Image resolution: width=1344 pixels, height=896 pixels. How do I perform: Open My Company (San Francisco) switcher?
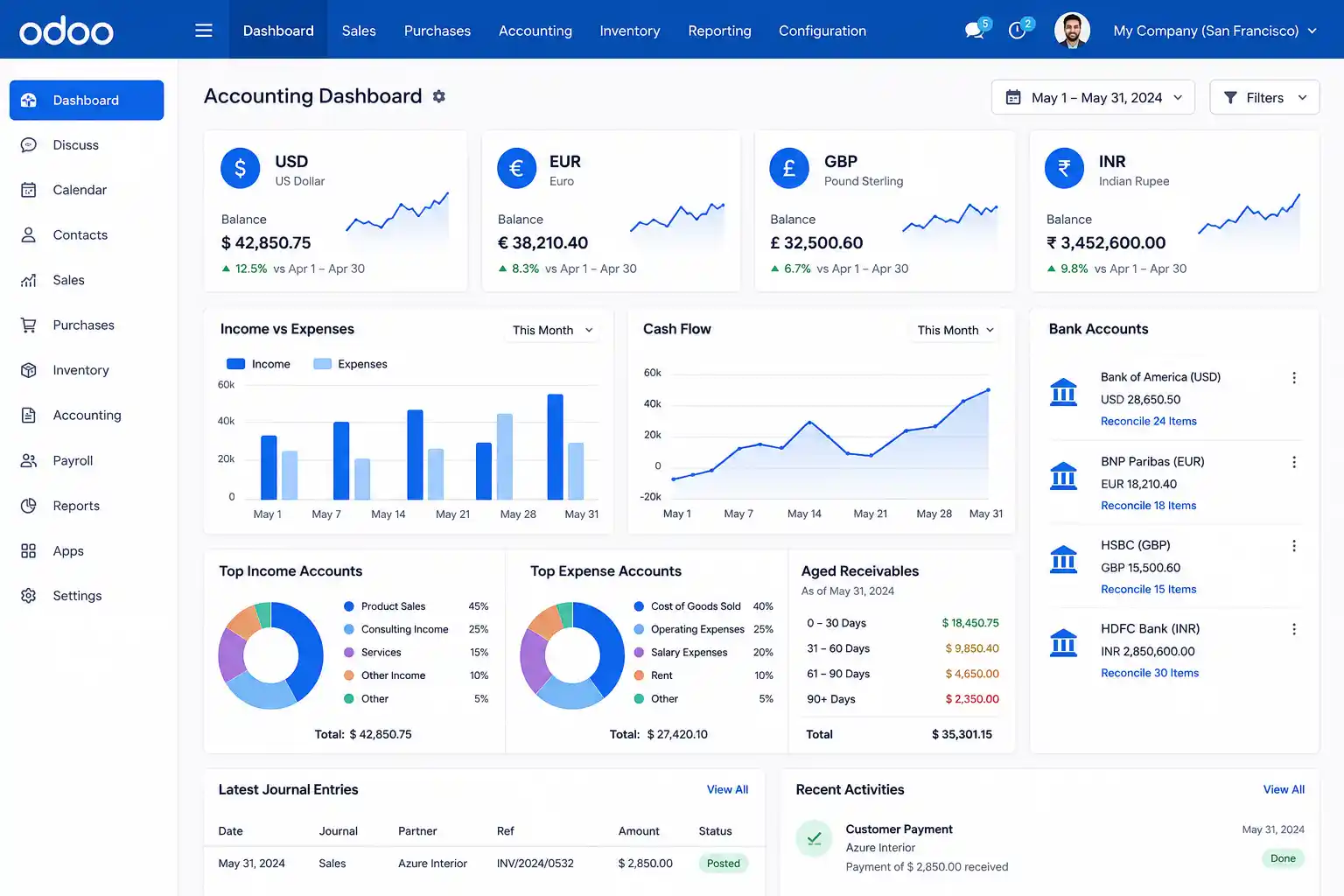(1214, 31)
